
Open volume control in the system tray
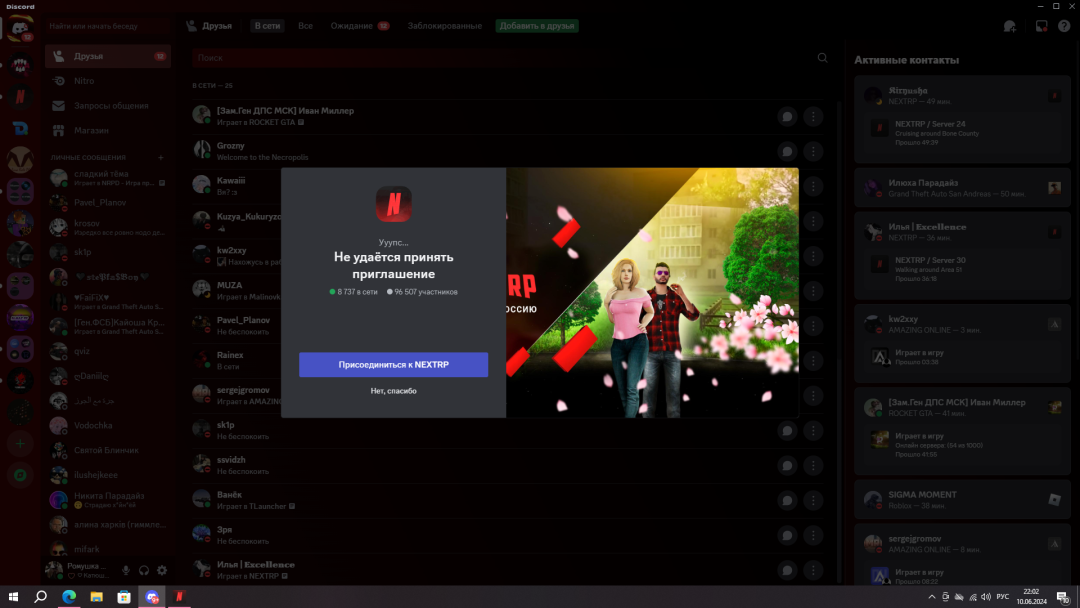986,597
